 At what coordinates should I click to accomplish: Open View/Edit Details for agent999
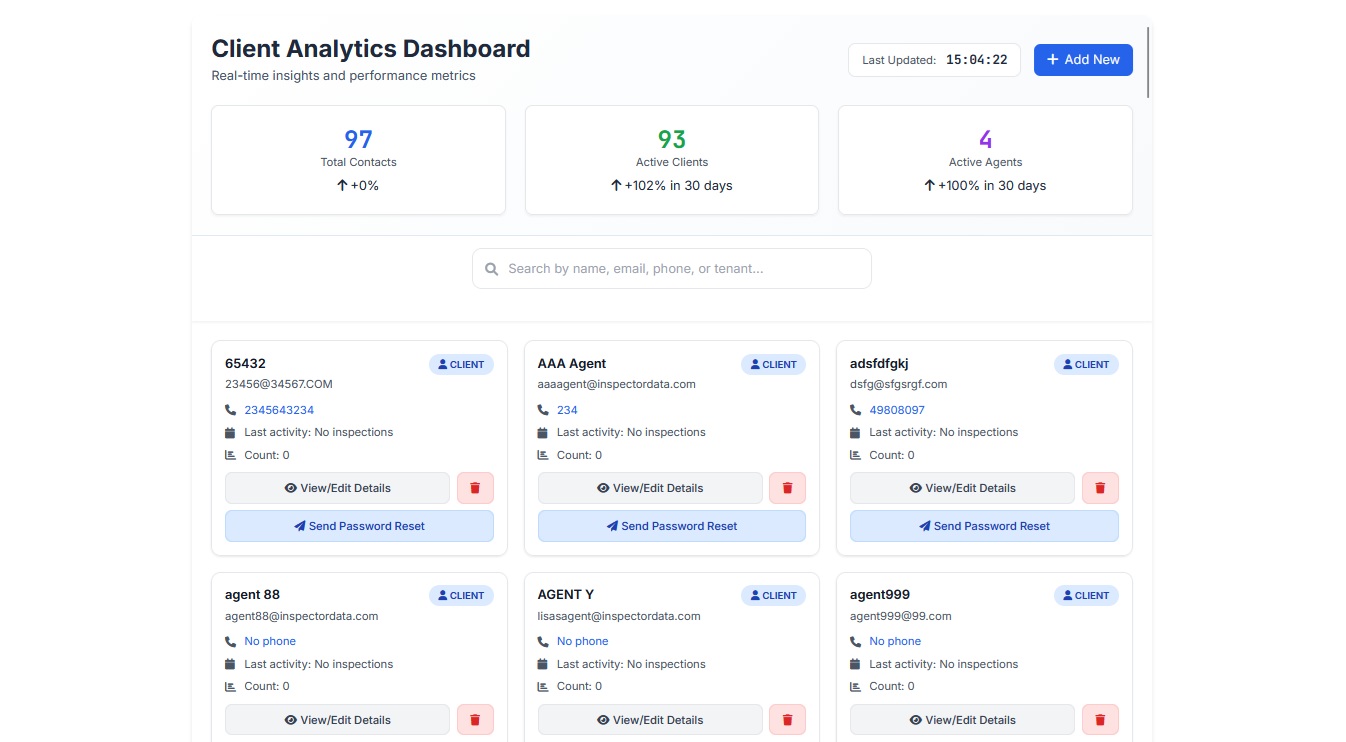(962, 719)
